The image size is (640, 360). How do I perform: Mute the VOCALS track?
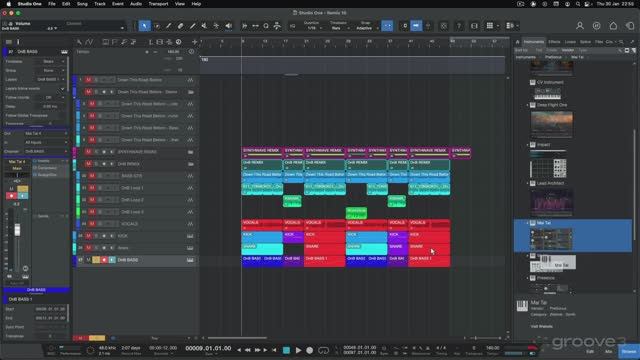[x=92, y=224]
